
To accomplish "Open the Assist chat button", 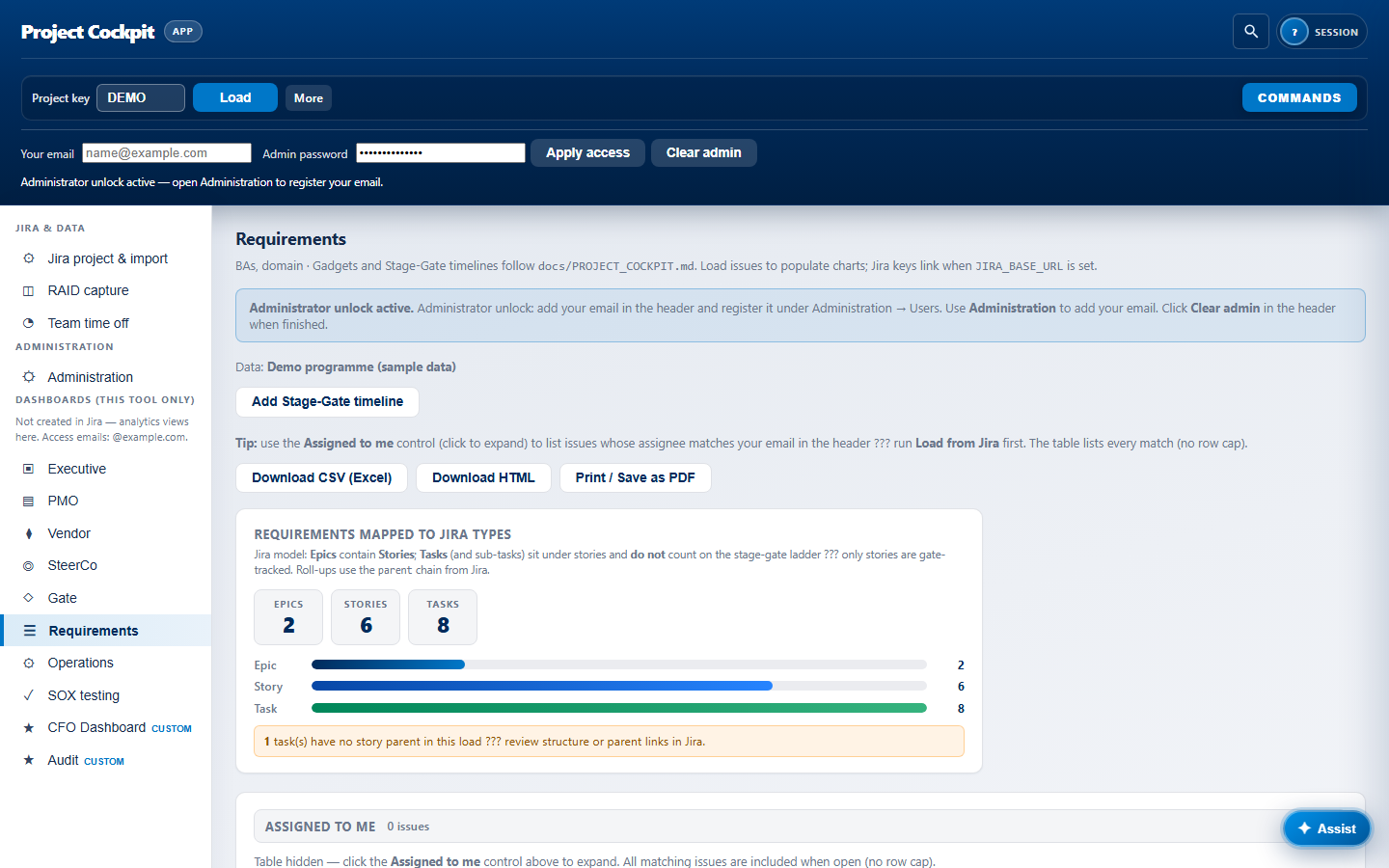I will [x=1327, y=828].
